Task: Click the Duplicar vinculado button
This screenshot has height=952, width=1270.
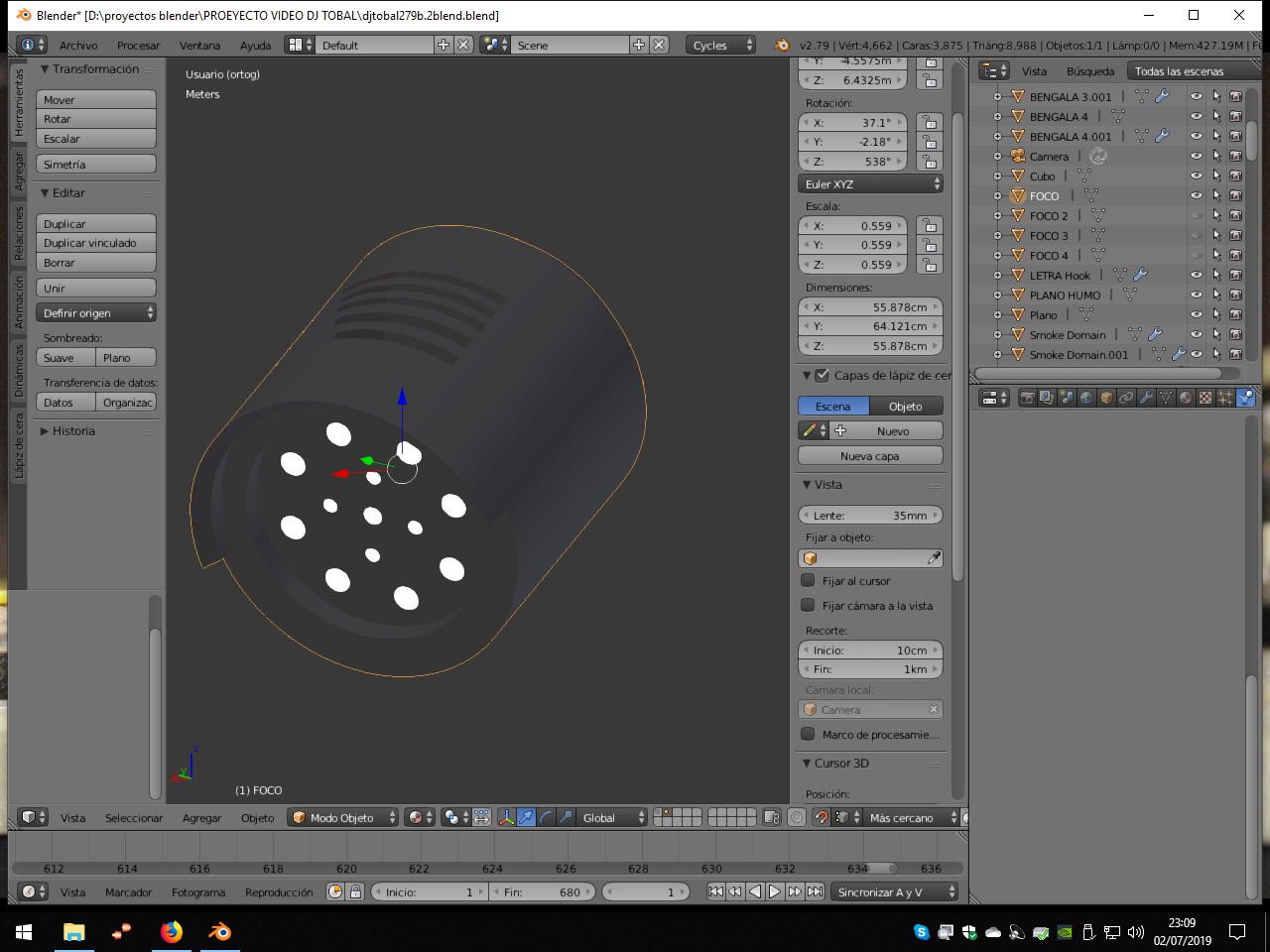Action: (96, 244)
